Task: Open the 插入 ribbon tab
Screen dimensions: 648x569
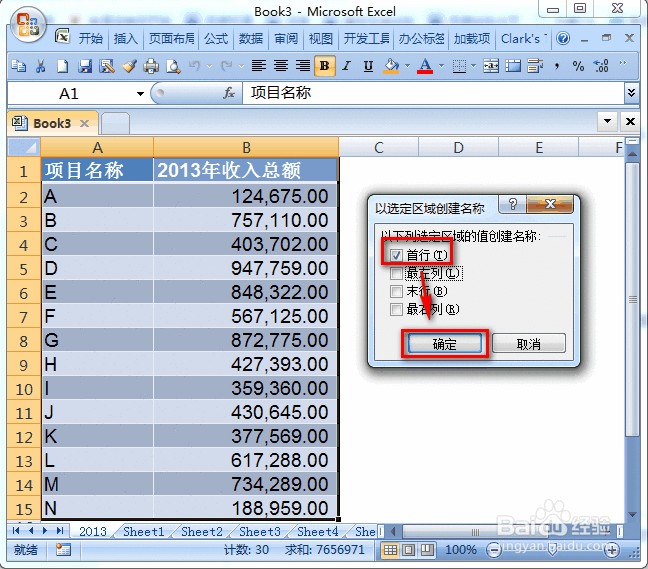Action: click(126, 39)
